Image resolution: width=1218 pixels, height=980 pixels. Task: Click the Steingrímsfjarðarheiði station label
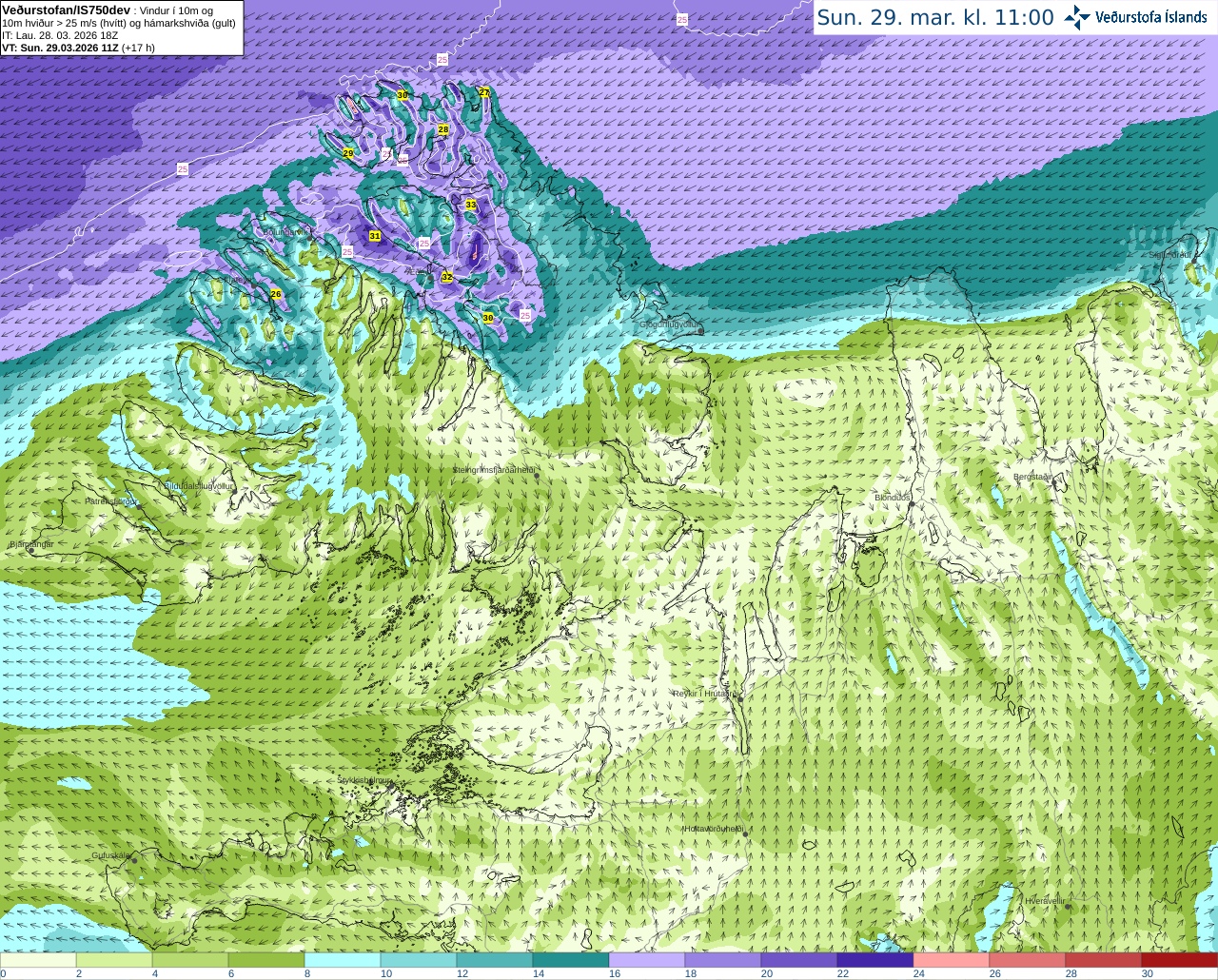click(492, 470)
